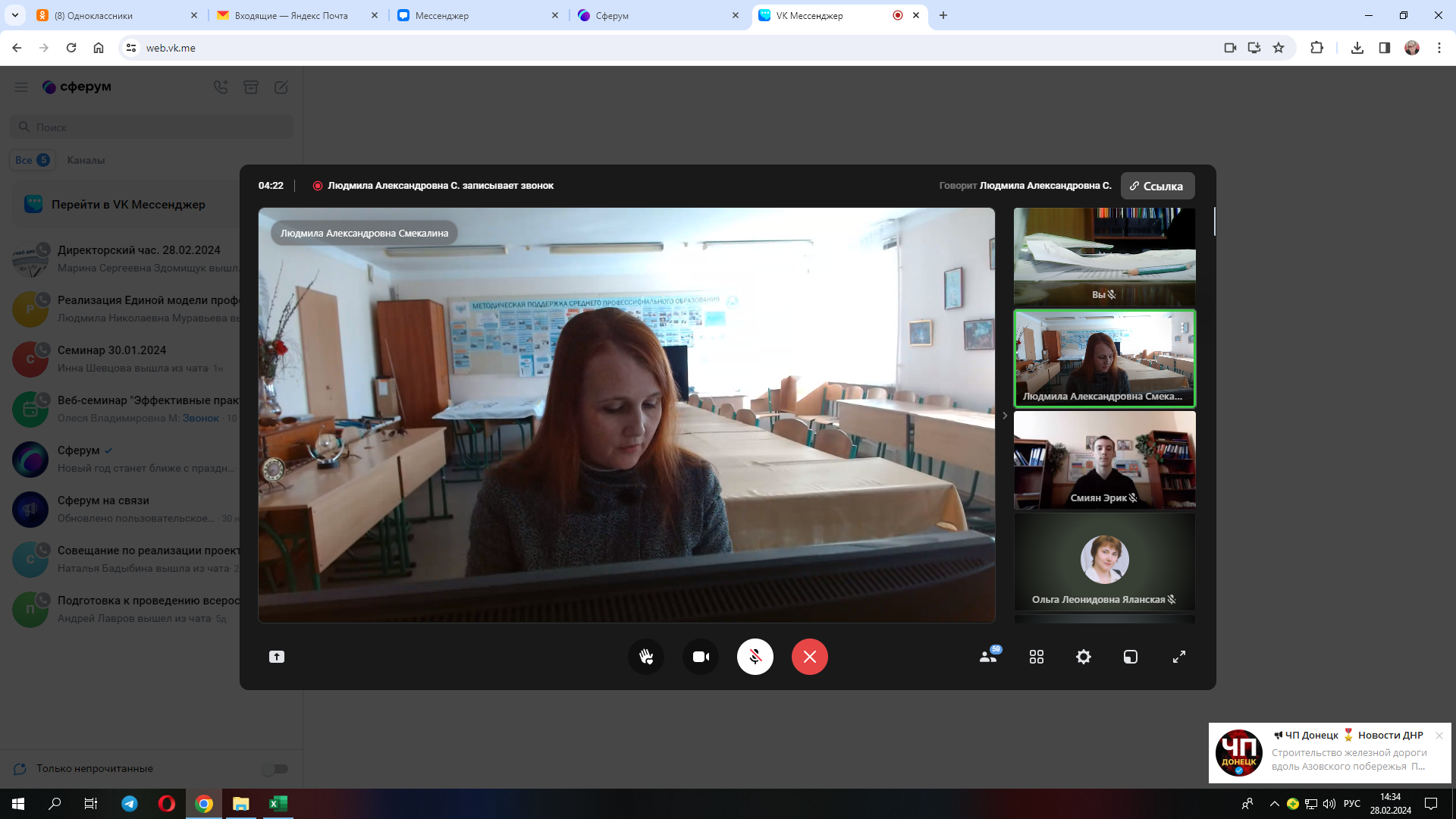Open the browser extensions menu
Viewport: 1456px width, 819px height.
pyautogui.click(x=1316, y=48)
